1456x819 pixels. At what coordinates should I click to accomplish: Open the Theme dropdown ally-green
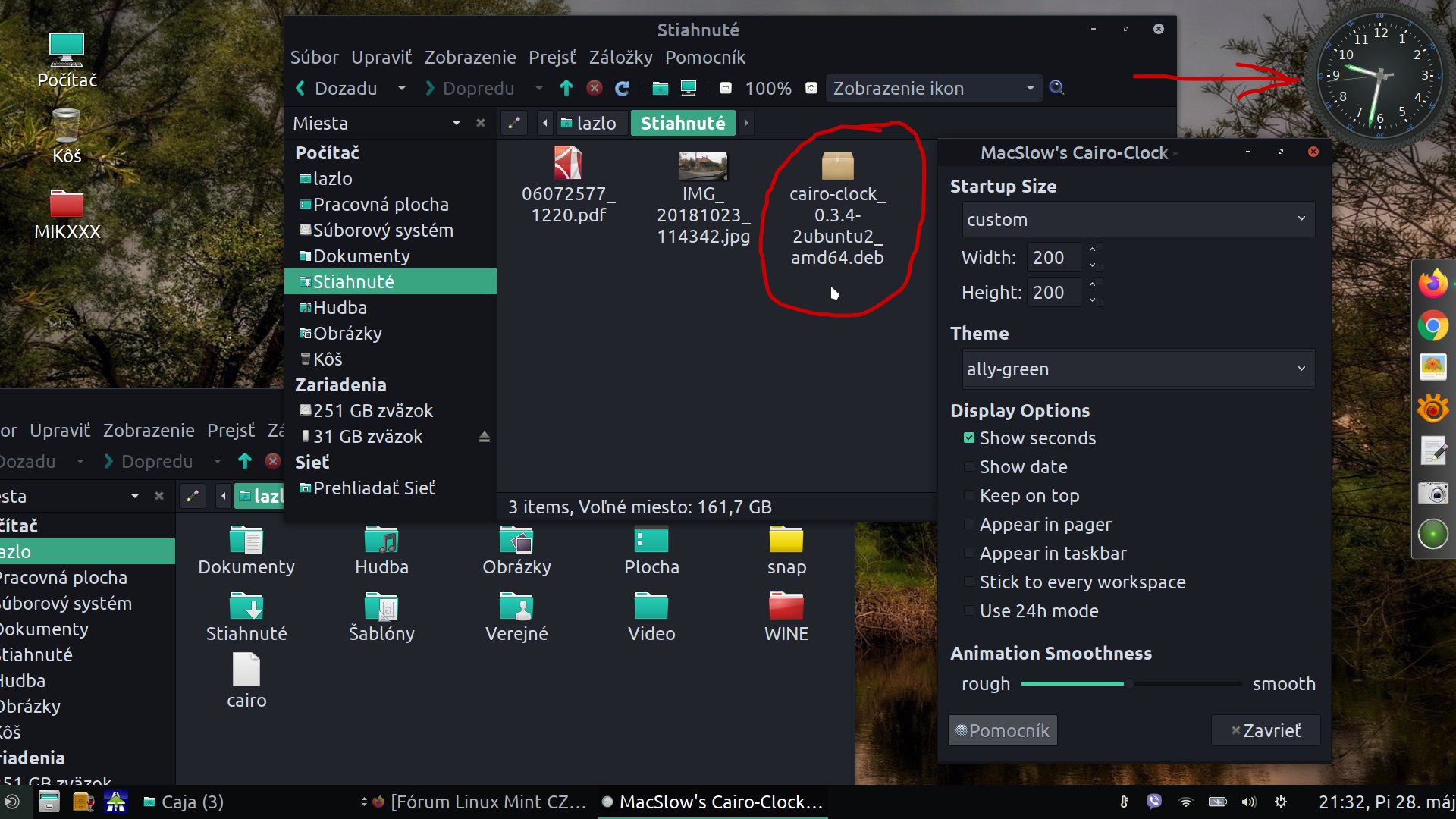point(1137,369)
